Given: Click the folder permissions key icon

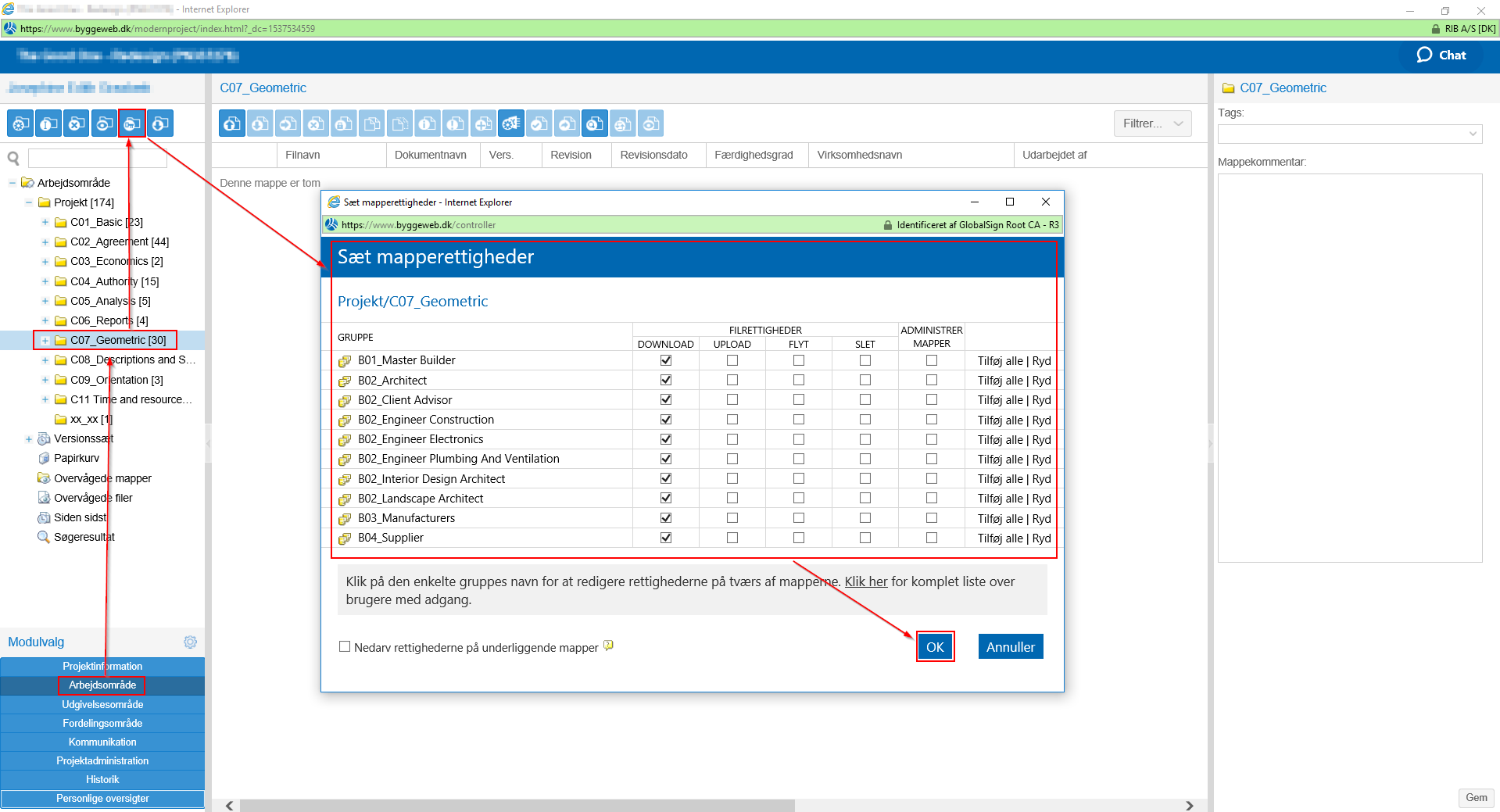Looking at the screenshot, I should (132, 123).
